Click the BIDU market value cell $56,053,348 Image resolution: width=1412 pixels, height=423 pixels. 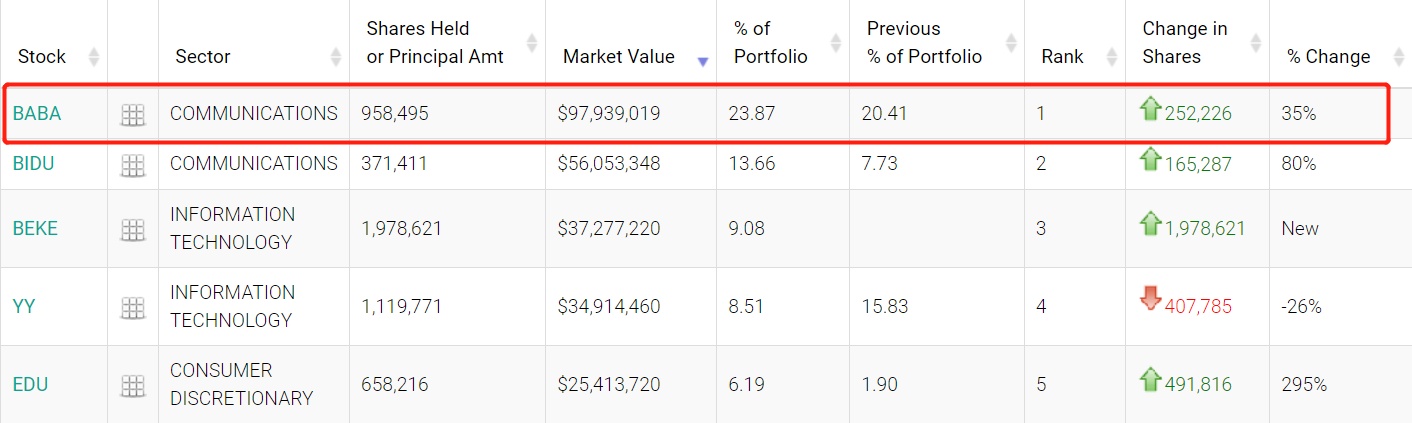tap(609, 164)
